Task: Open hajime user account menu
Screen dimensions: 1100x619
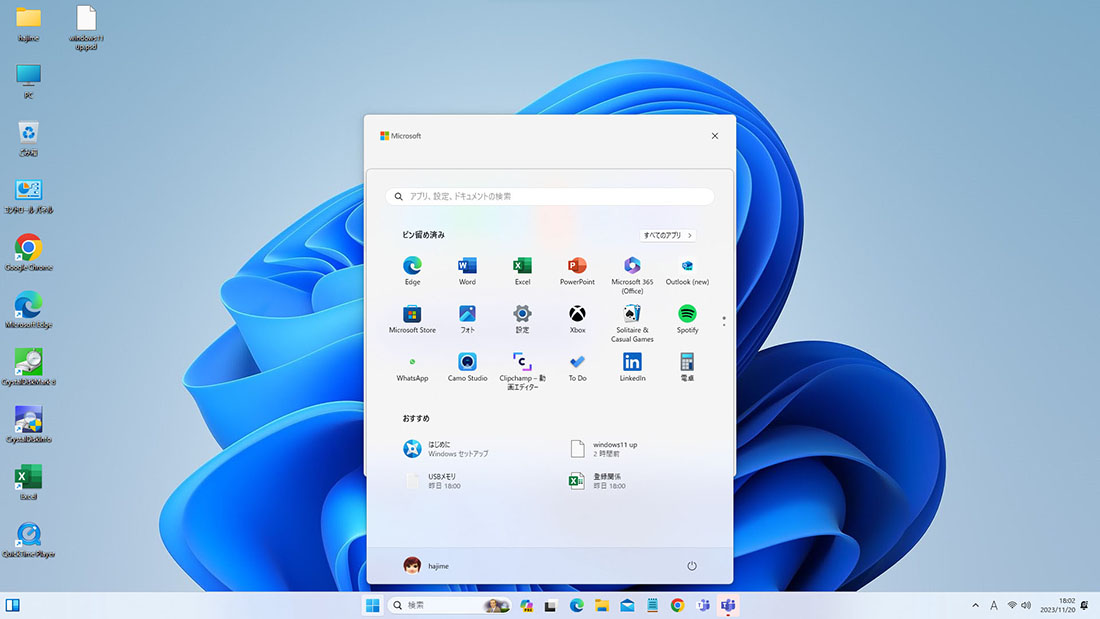Action: point(426,566)
